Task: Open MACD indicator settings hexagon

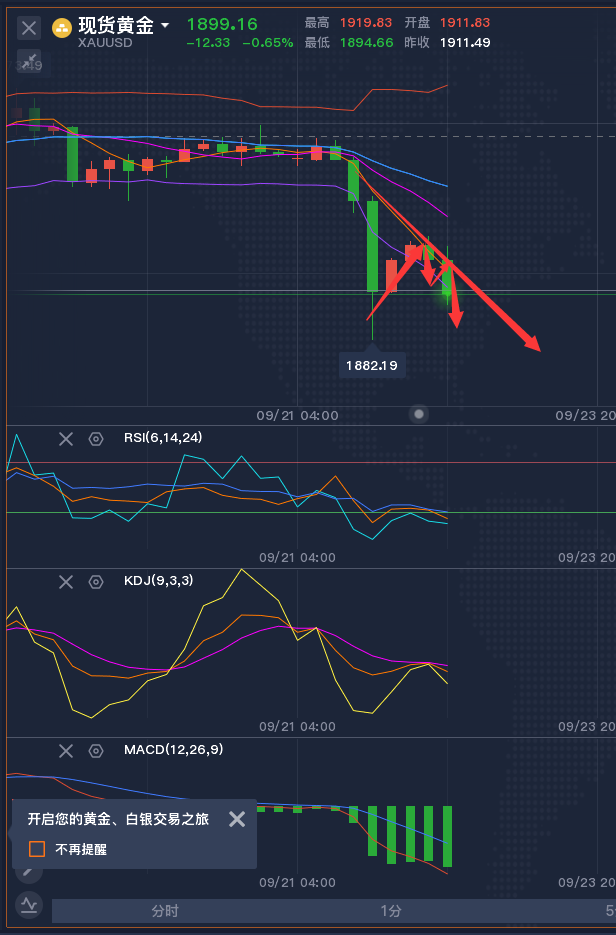Action: (96, 751)
